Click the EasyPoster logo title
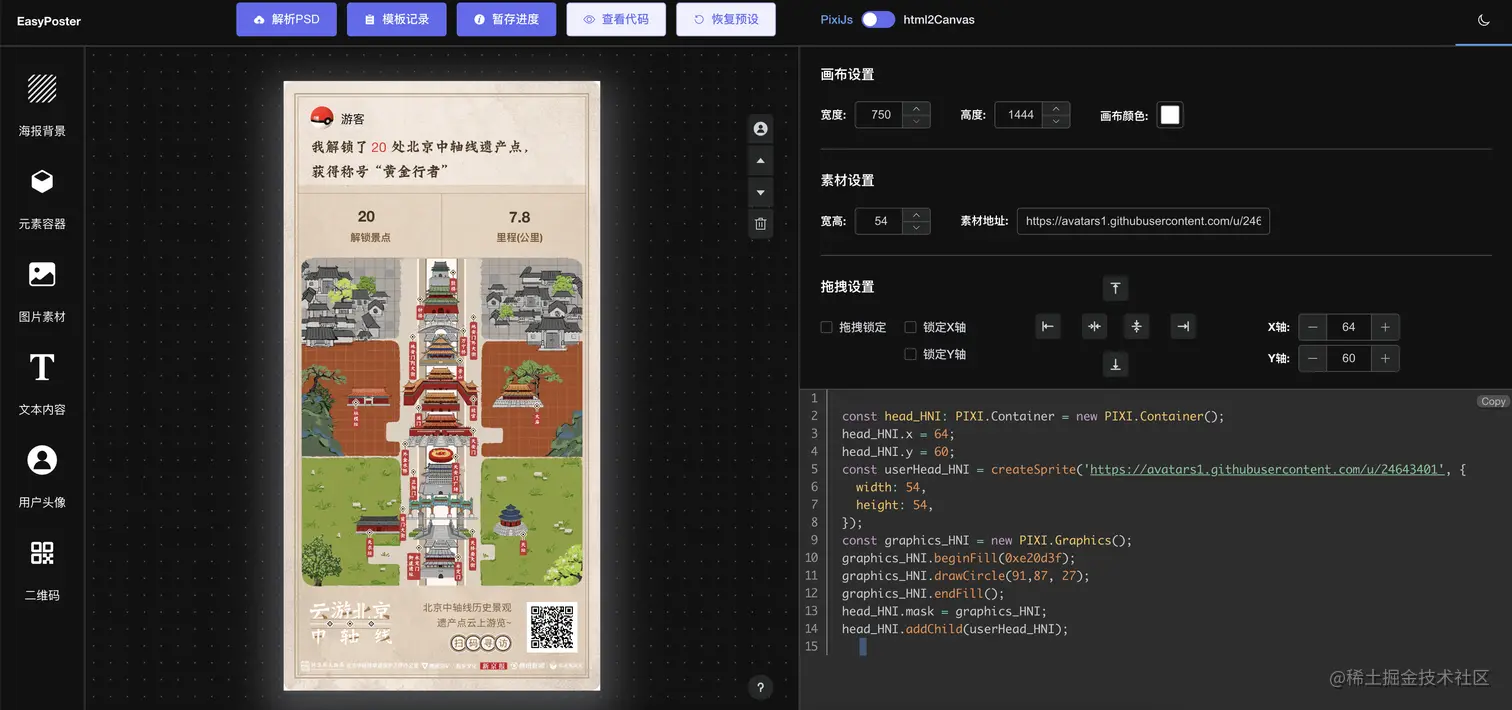 [49, 21]
